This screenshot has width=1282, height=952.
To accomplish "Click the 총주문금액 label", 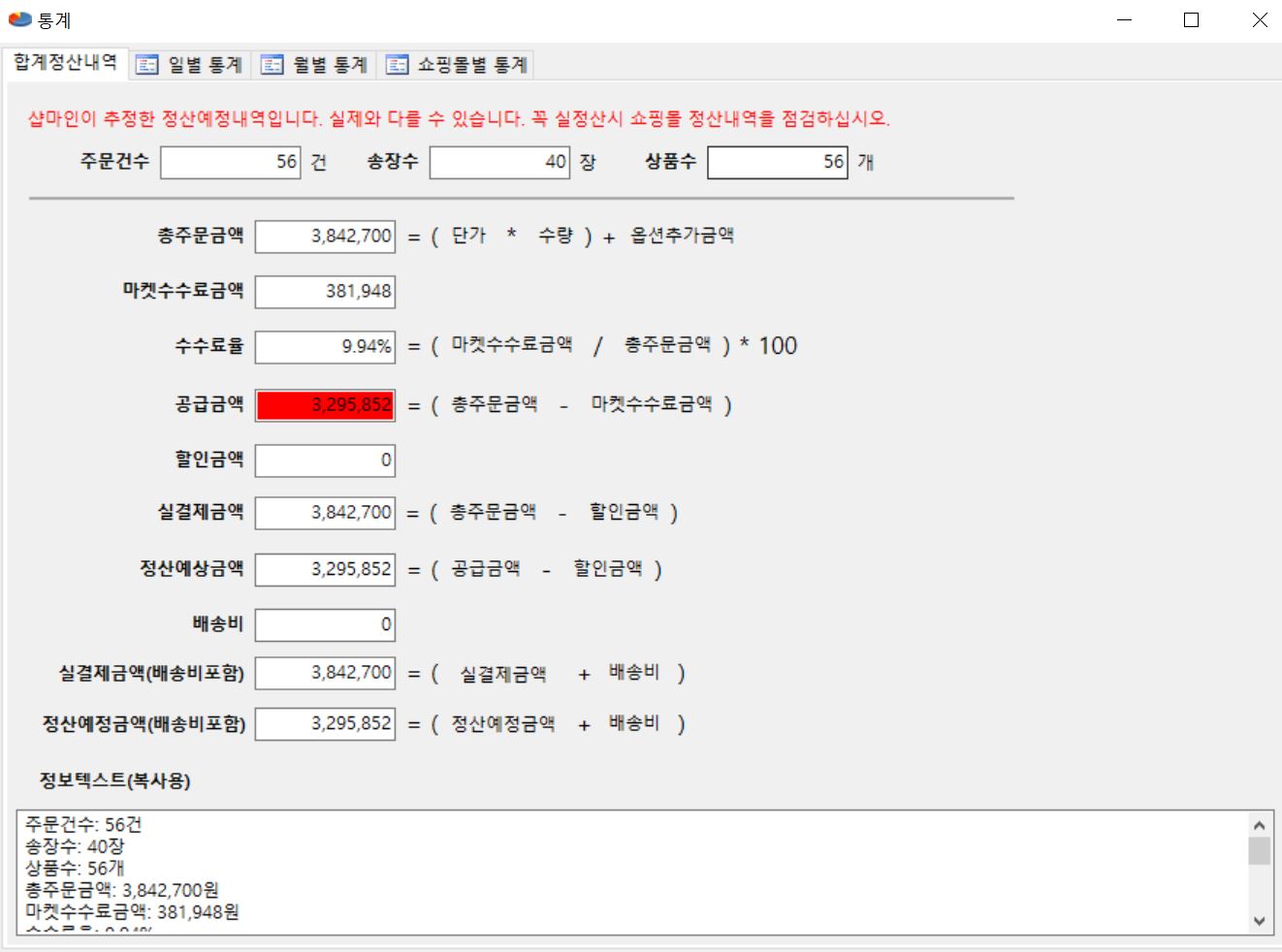I will pos(201,236).
